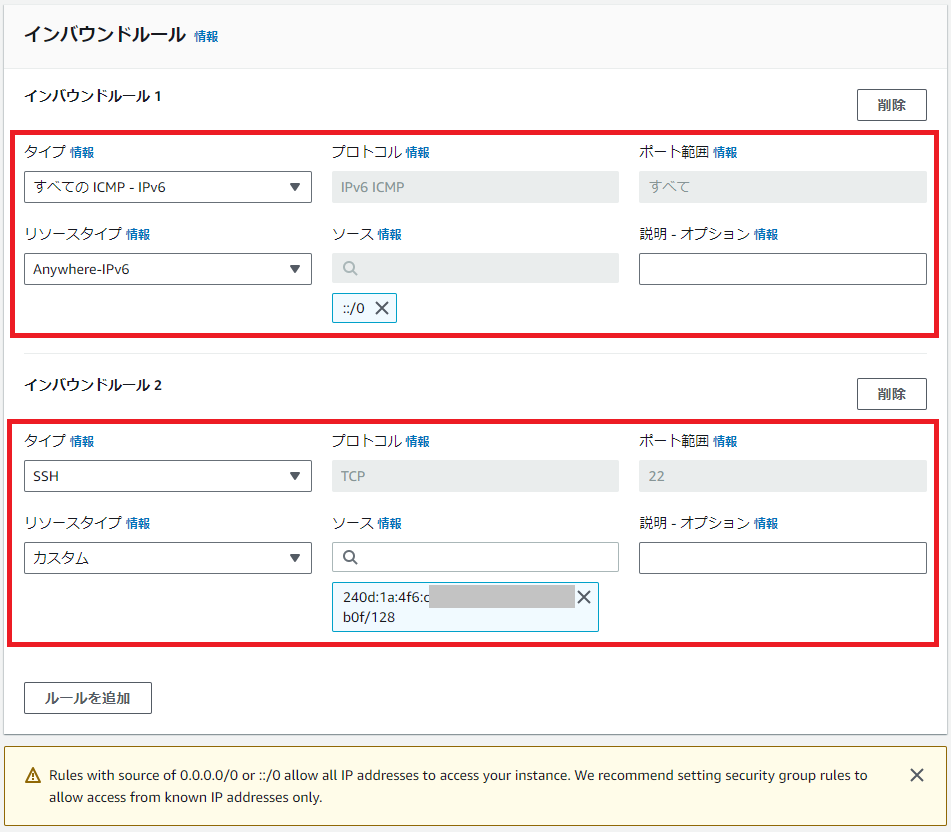951x832 pixels.
Task: Delete inbound rule 2 with 削除 button
Action: (891, 394)
